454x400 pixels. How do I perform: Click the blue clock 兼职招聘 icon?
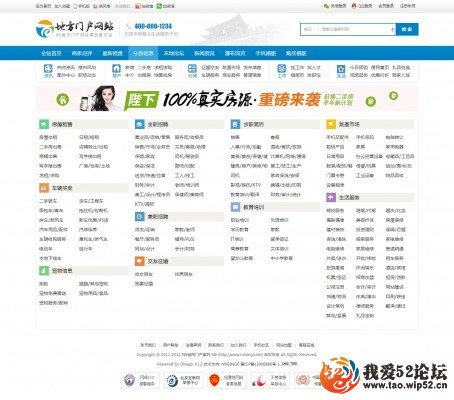pyautogui.click(x=140, y=217)
